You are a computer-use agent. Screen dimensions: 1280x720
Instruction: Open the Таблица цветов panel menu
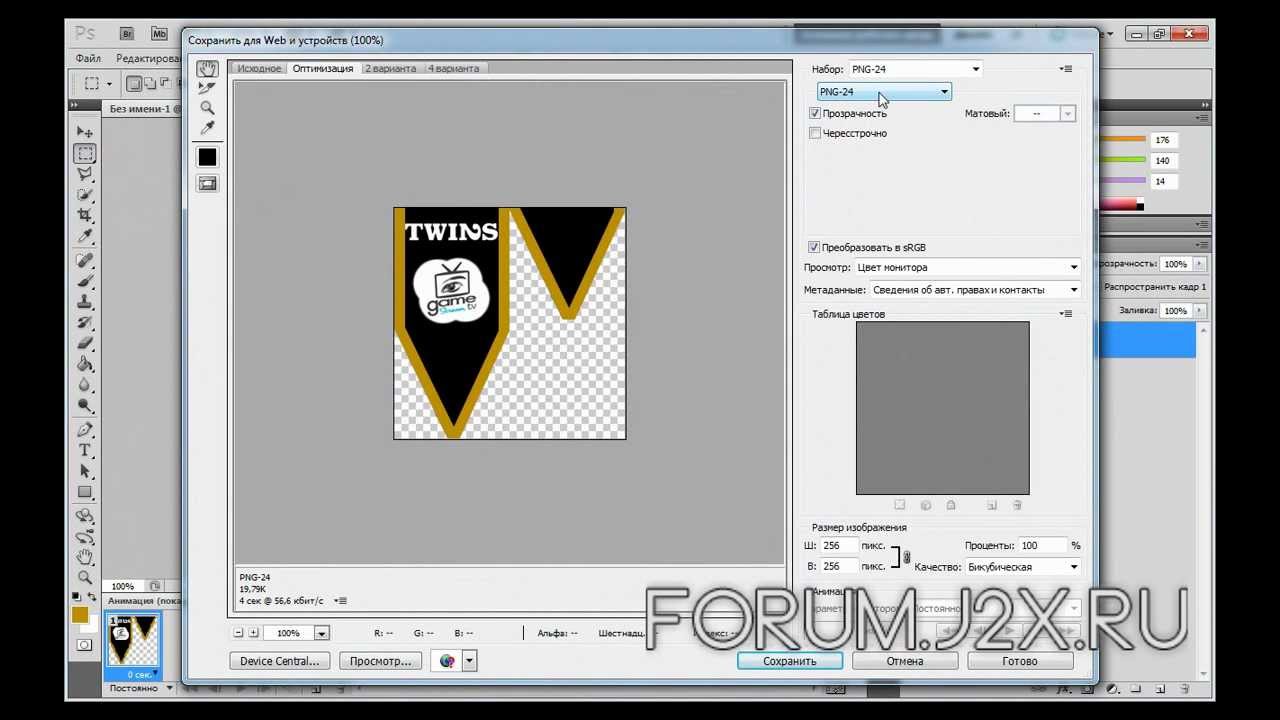pos(1066,314)
